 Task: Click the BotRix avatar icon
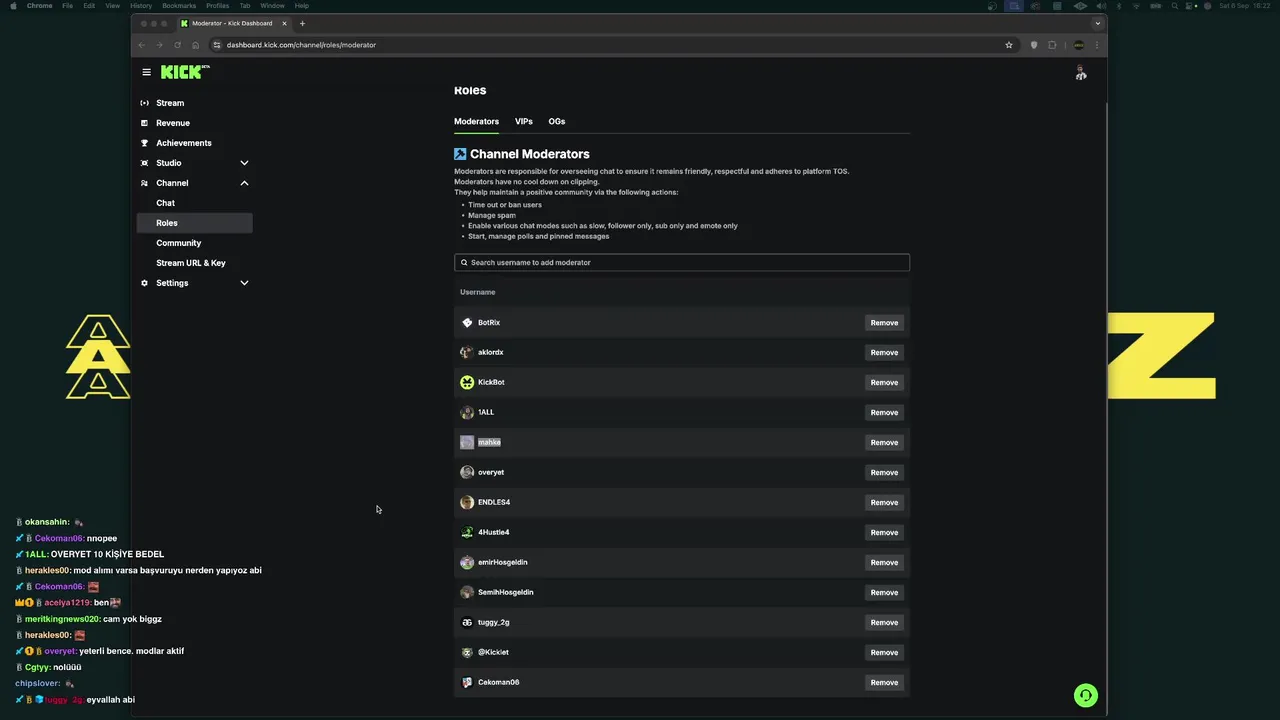click(x=467, y=323)
